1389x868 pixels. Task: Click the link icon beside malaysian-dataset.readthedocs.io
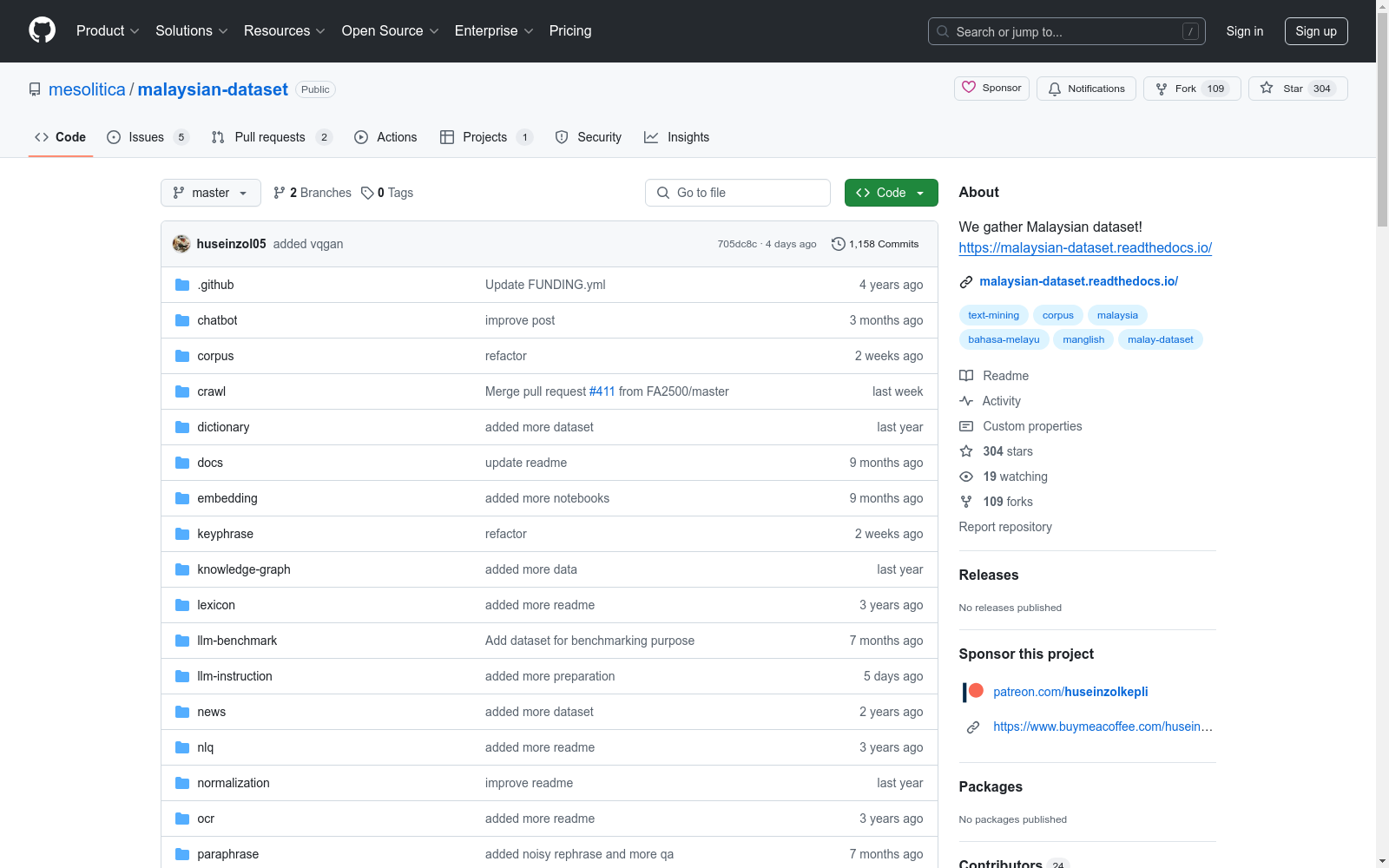click(x=966, y=282)
